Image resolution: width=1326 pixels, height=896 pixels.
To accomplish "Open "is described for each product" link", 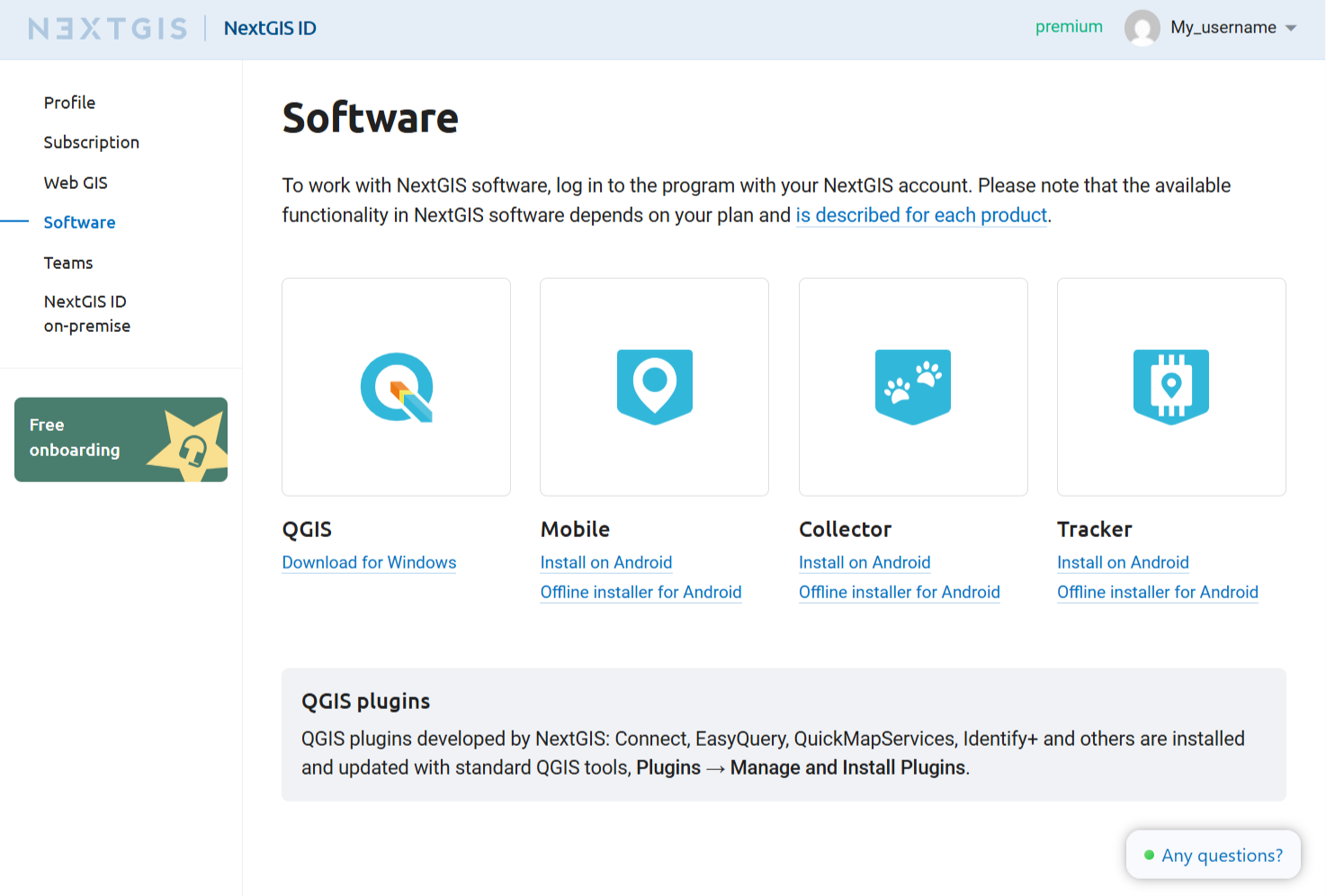I will coord(921,215).
